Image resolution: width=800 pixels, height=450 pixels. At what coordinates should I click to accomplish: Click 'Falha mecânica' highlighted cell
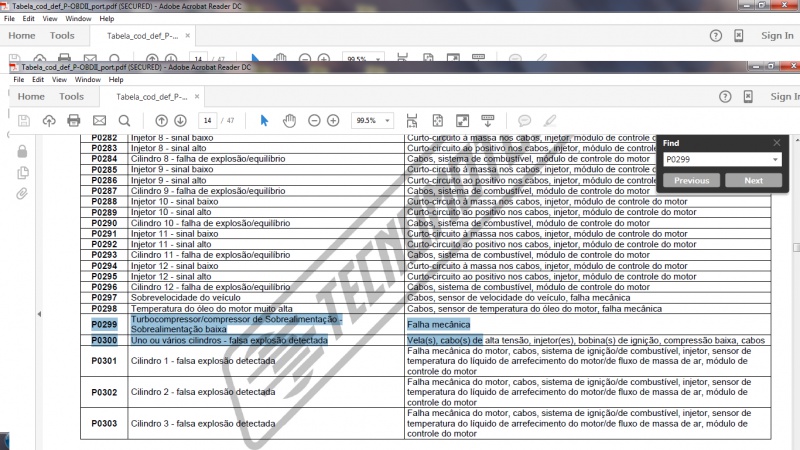438,324
